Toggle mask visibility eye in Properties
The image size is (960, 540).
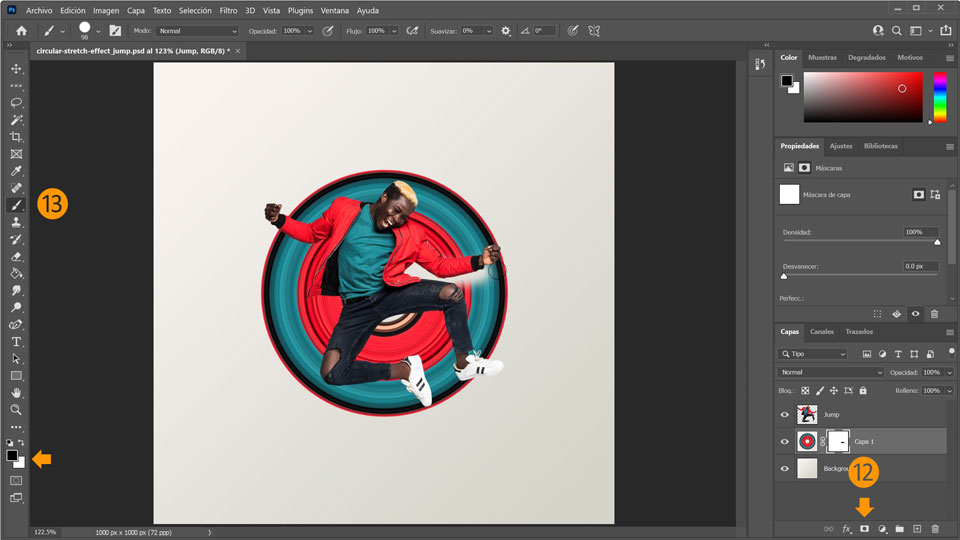[x=915, y=314]
